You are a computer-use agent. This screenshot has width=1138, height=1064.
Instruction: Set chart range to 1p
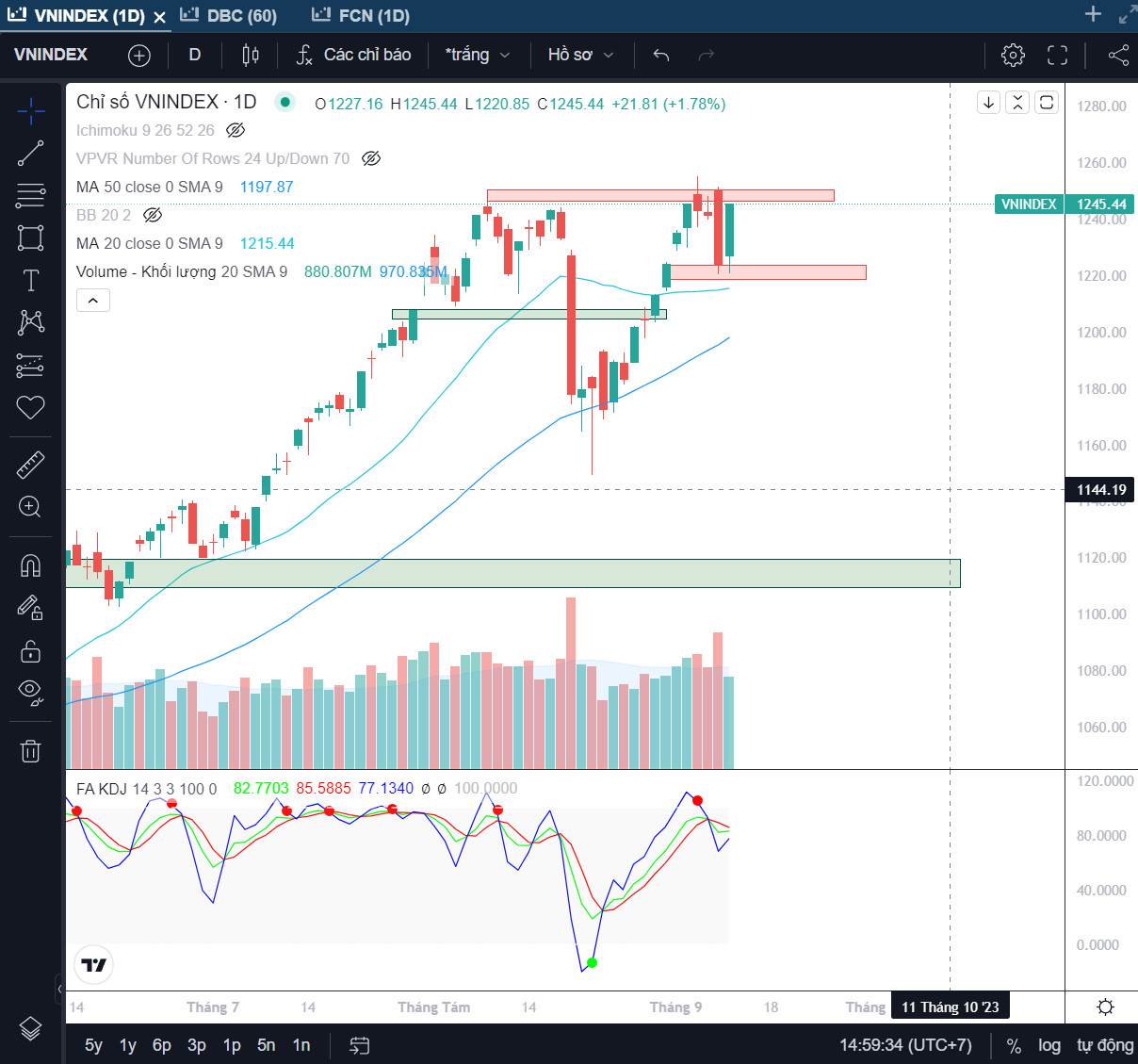(x=232, y=1045)
